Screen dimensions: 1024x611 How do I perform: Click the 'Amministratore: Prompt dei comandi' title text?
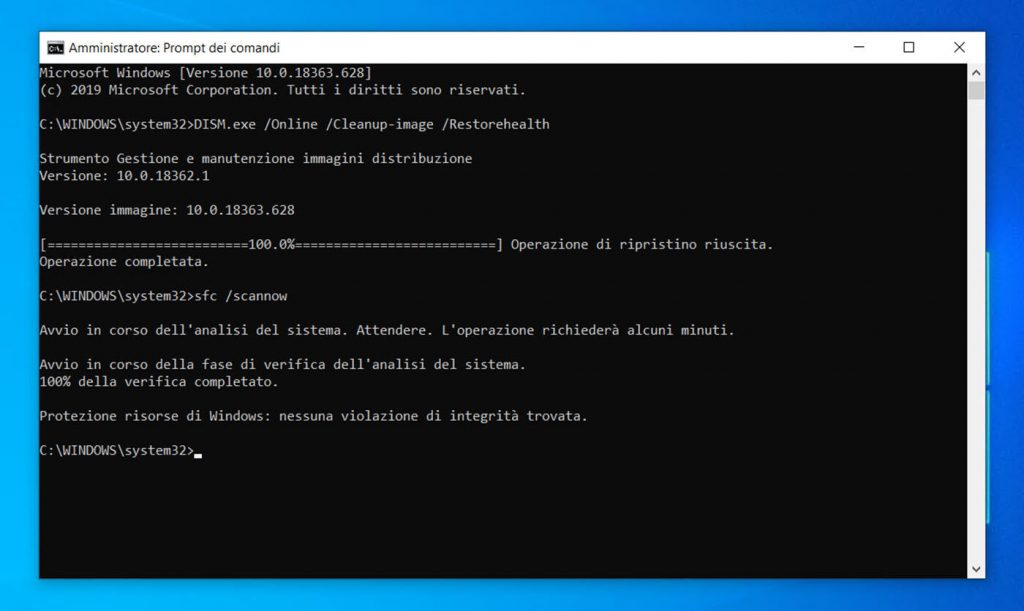point(174,48)
